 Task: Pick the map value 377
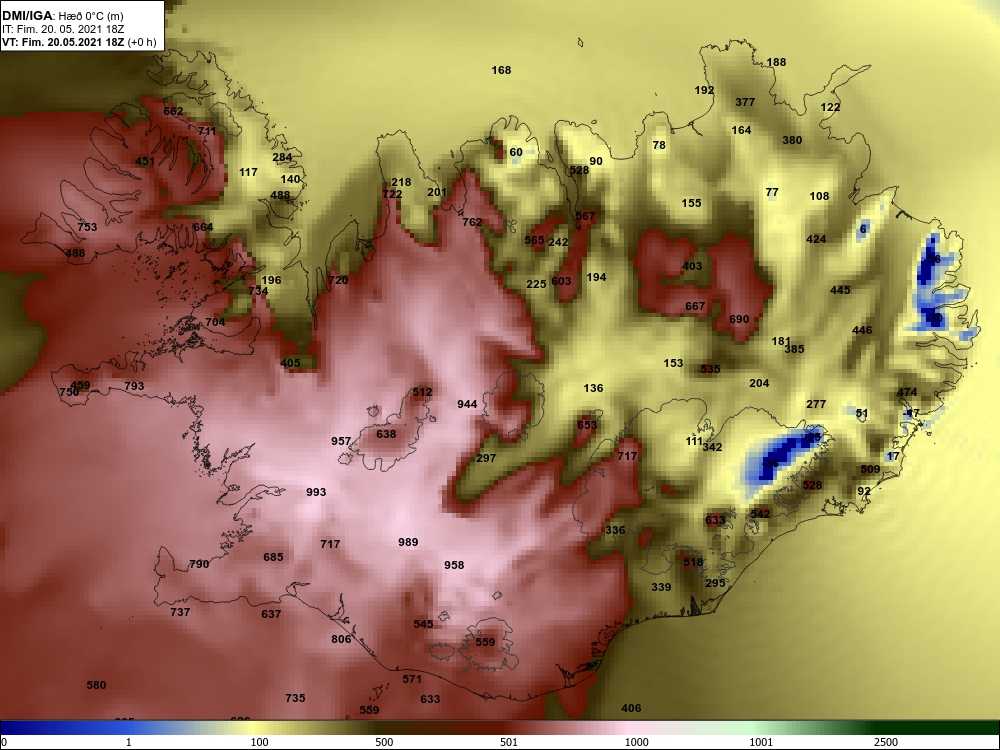(x=745, y=102)
